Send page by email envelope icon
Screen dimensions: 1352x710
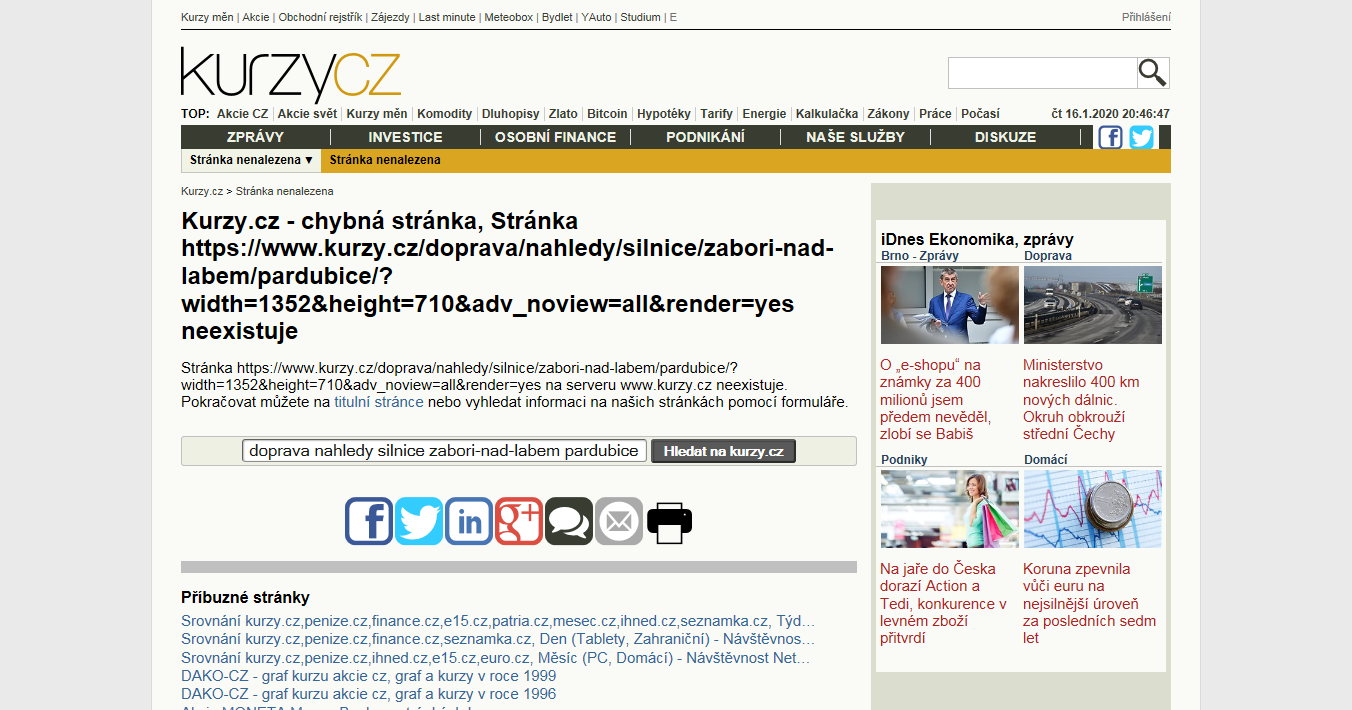click(x=619, y=521)
